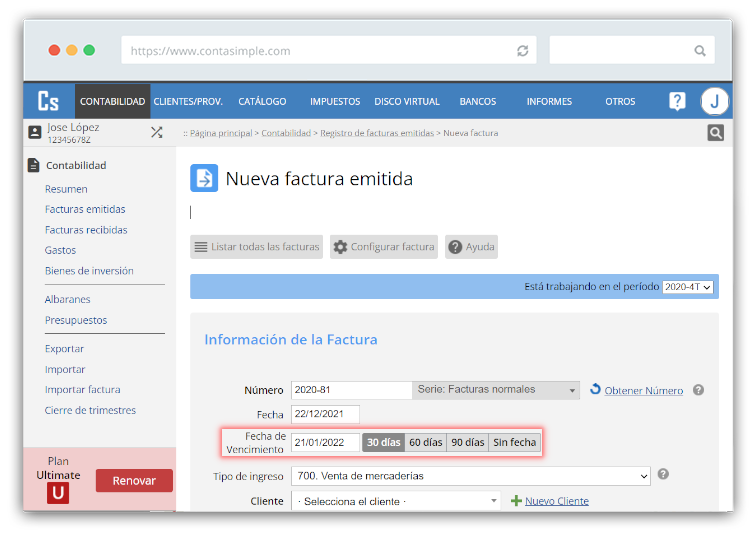The image size is (750, 535).
Task: Click the browser reload icon
Action: click(522, 51)
